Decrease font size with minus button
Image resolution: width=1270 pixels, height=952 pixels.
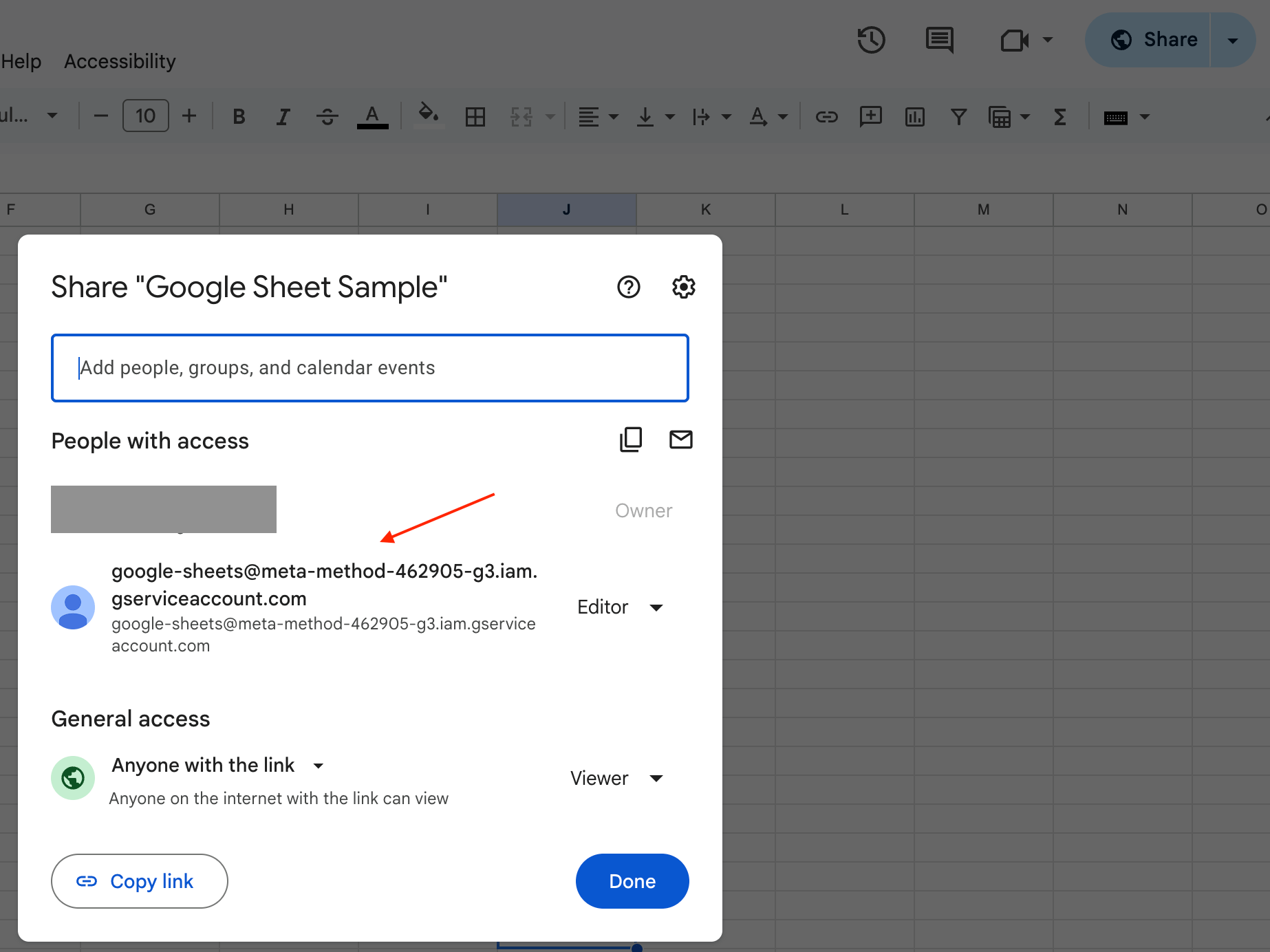click(101, 116)
